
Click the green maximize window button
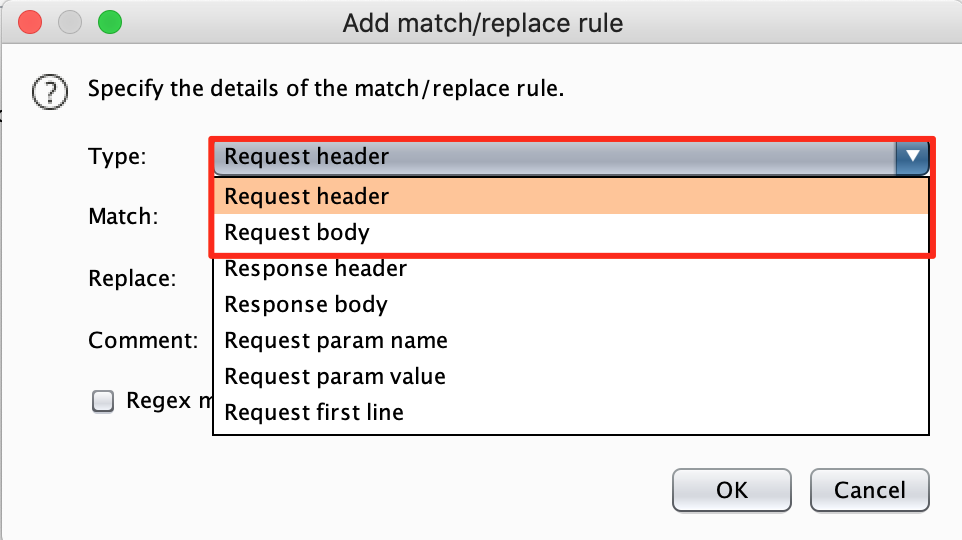[x=109, y=21]
